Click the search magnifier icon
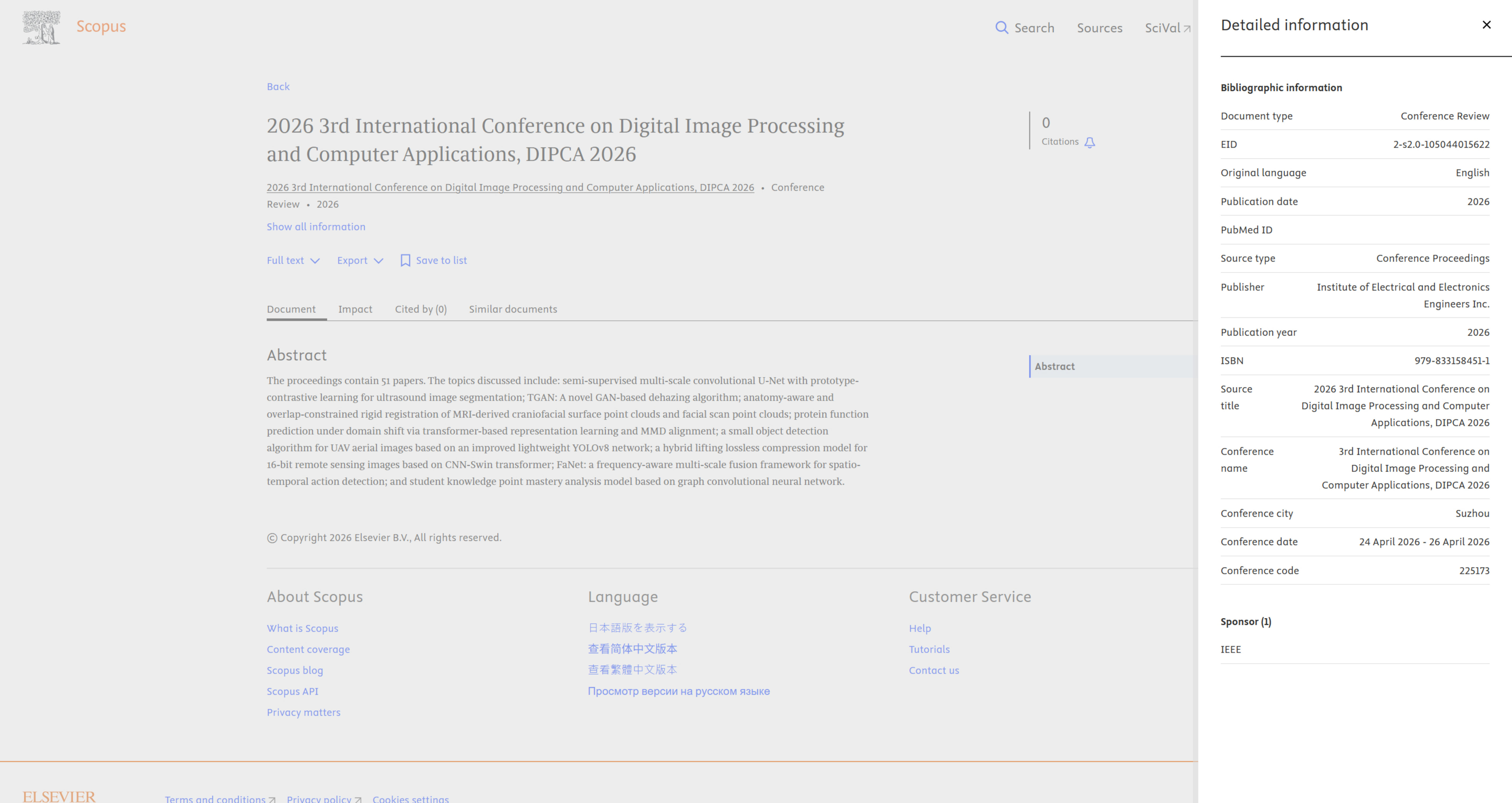Viewport: 1512px width, 803px height. click(x=1001, y=28)
